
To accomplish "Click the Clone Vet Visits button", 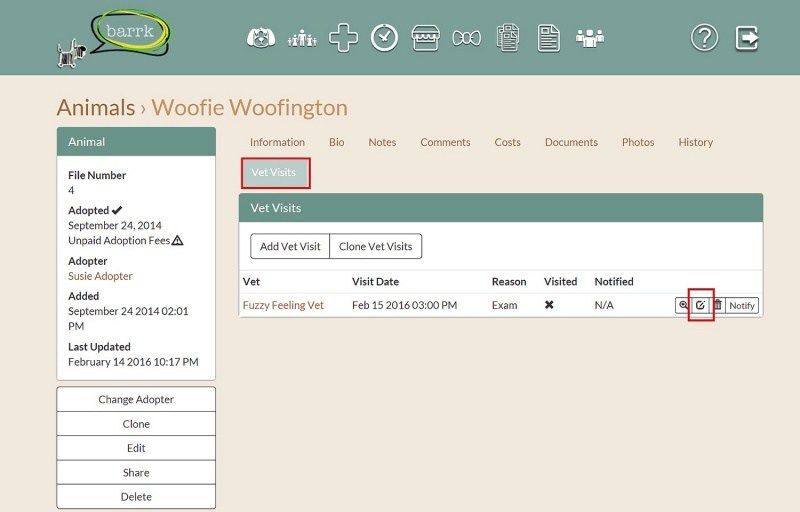I will 376,246.
